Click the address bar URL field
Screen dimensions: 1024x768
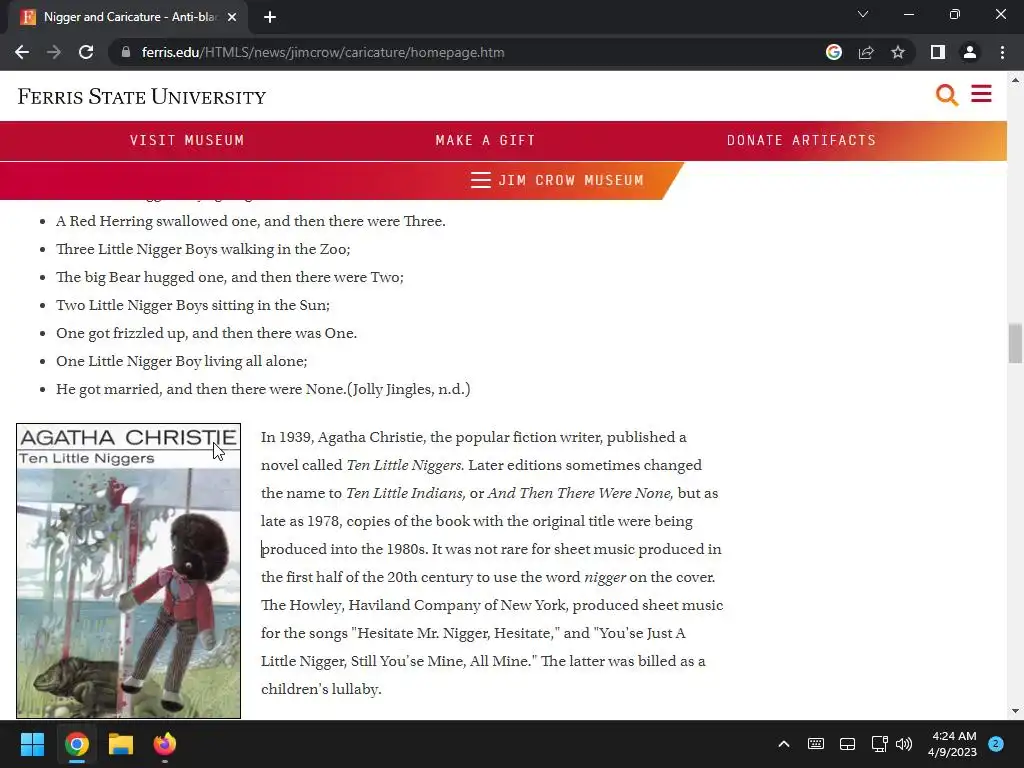(x=323, y=52)
